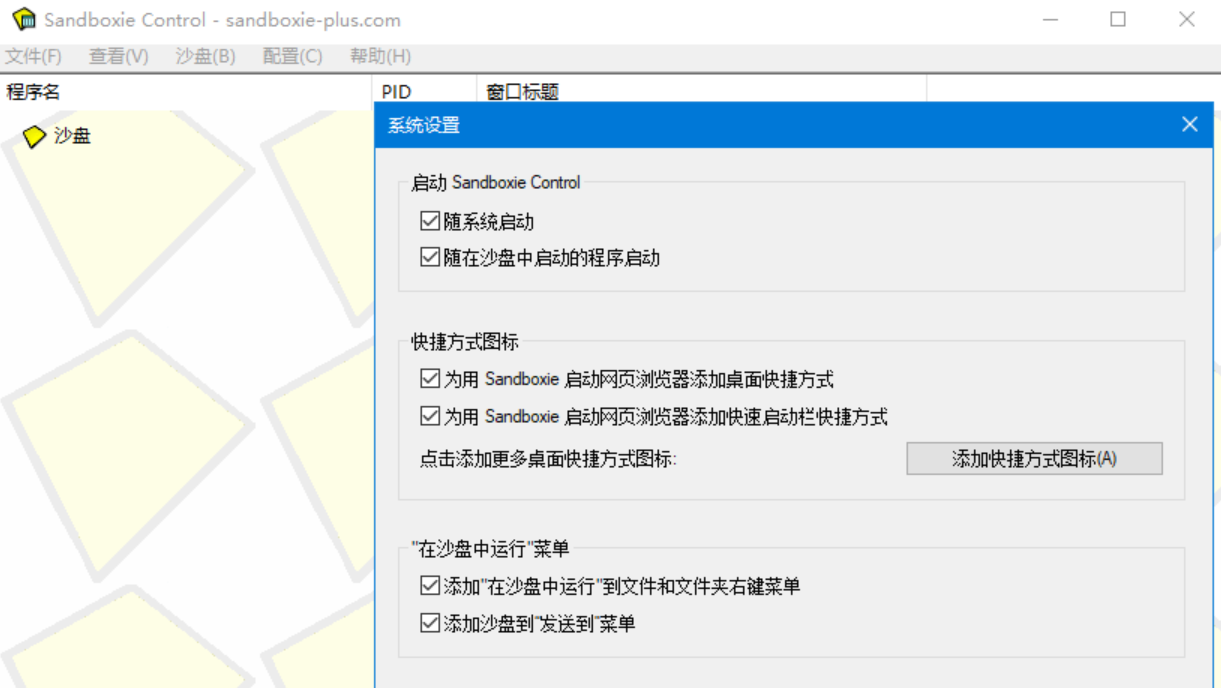1221x688 pixels.
Task: Select the 沙盘 tree row text
Action: click(x=72, y=136)
